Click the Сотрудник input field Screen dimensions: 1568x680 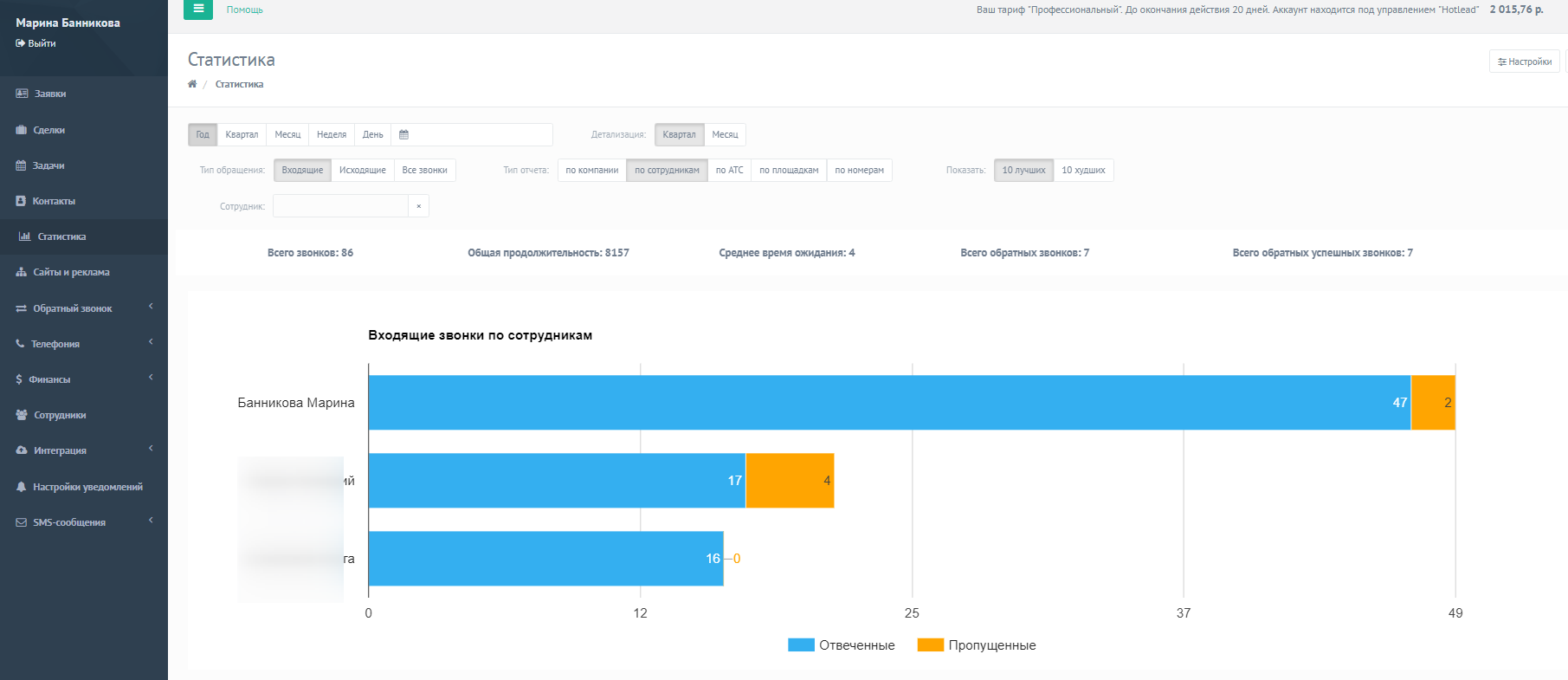pyautogui.click(x=340, y=206)
